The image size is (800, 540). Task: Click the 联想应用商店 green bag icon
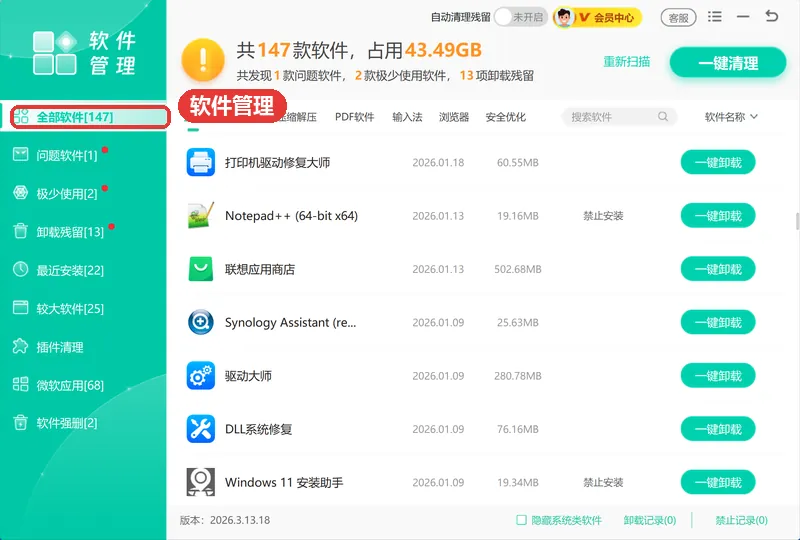pyautogui.click(x=201, y=269)
